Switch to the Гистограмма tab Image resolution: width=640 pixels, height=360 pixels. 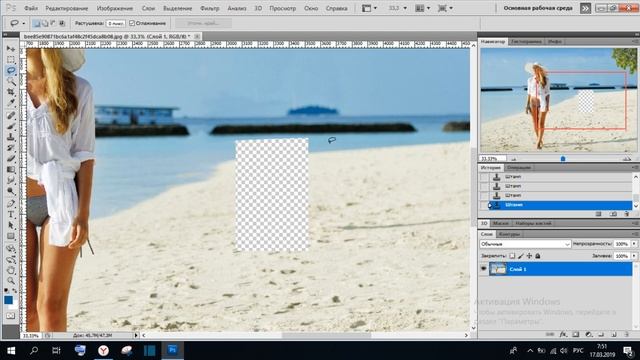526,42
